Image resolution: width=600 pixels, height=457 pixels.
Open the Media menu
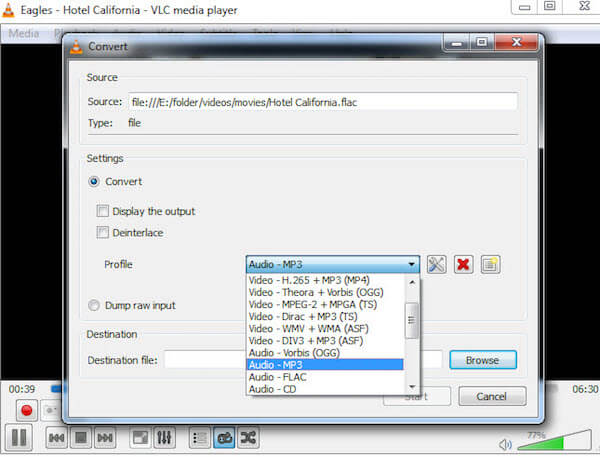[24, 34]
